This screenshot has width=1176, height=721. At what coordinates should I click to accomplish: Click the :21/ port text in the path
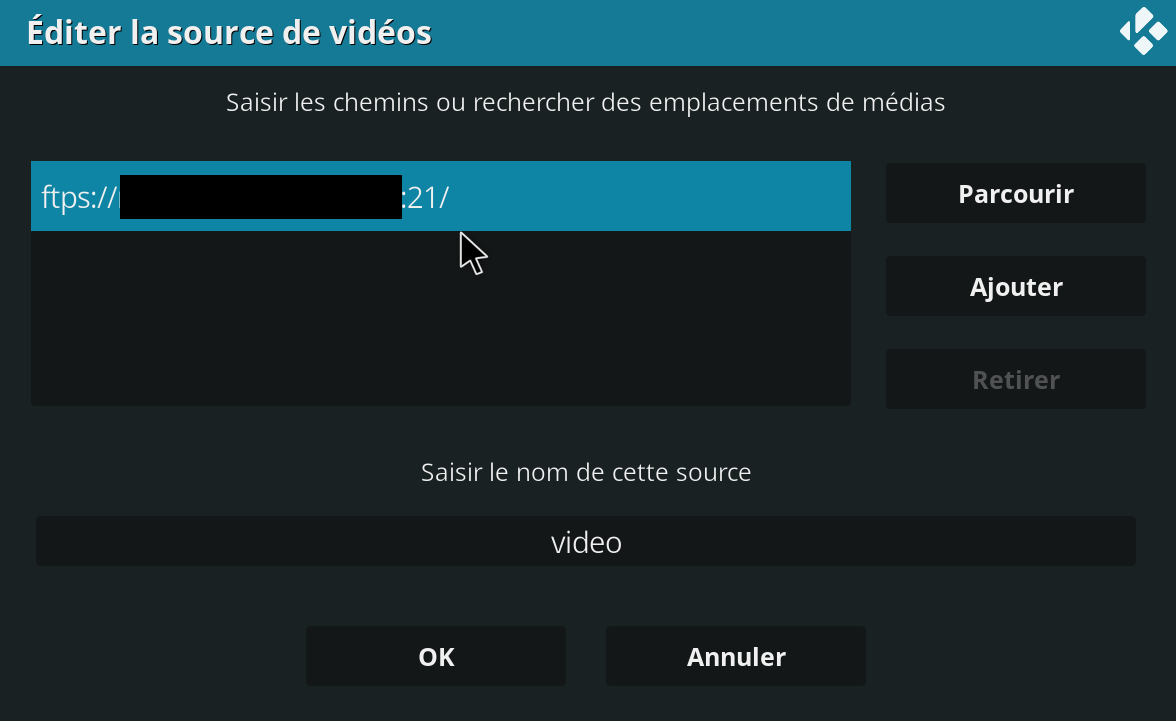(x=425, y=197)
